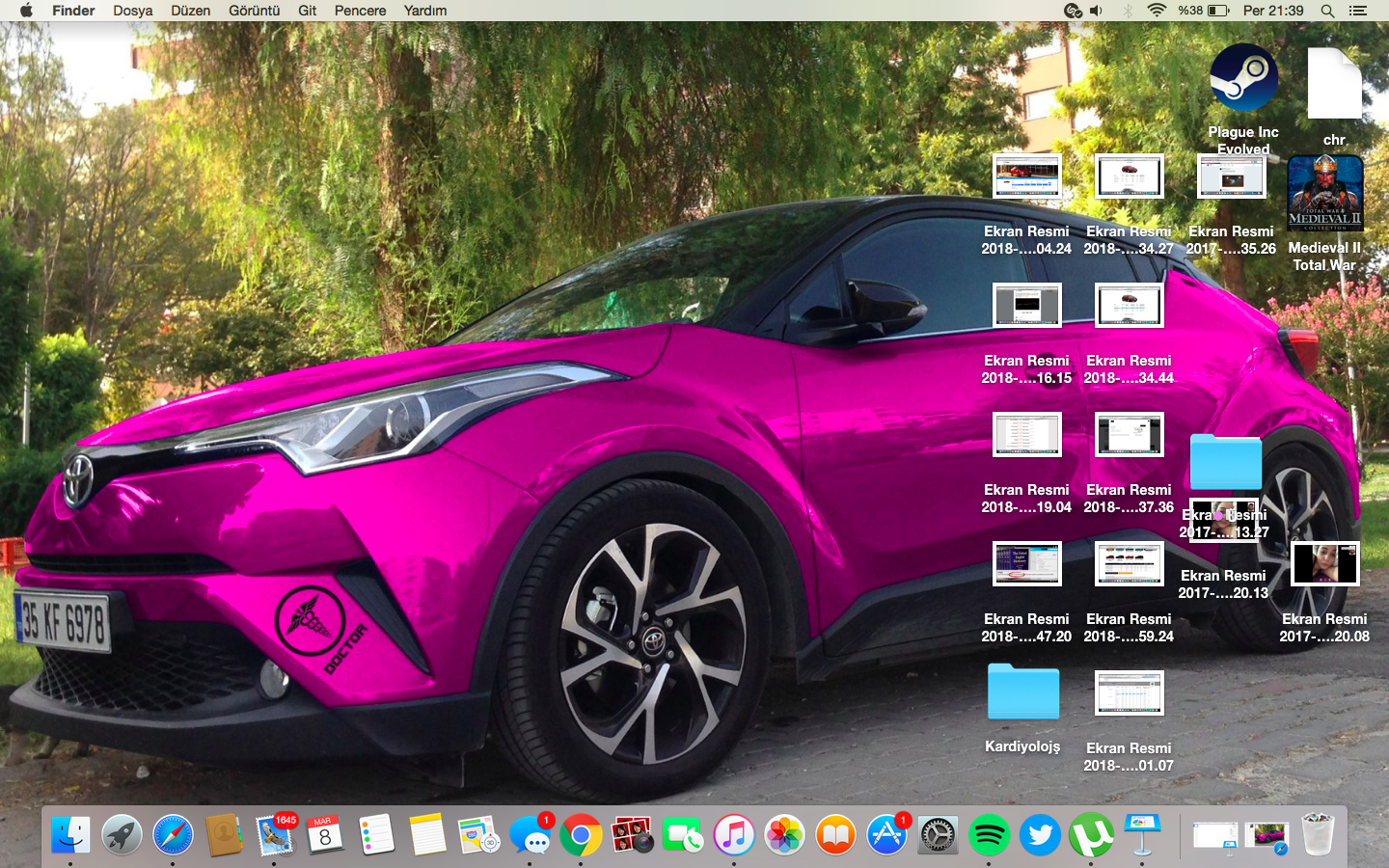Image resolution: width=1389 pixels, height=868 pixels.
Task: Open FaceTime in the Dock
Action: pos(683,834)
